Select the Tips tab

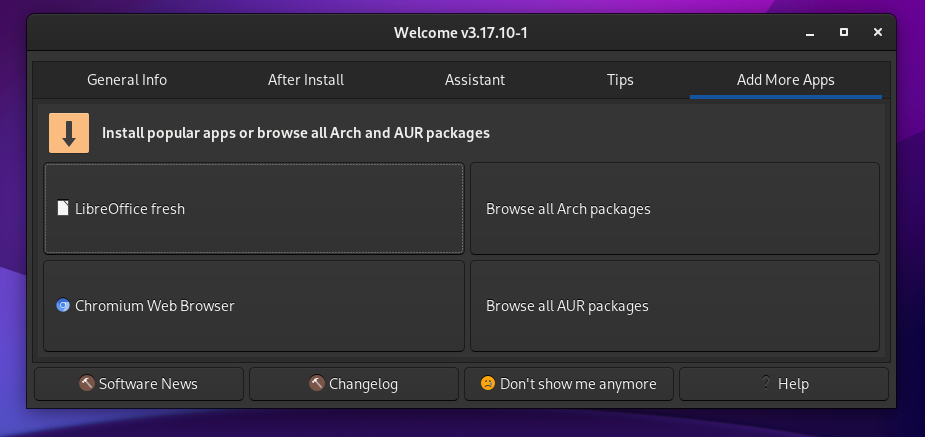(620, 80)
